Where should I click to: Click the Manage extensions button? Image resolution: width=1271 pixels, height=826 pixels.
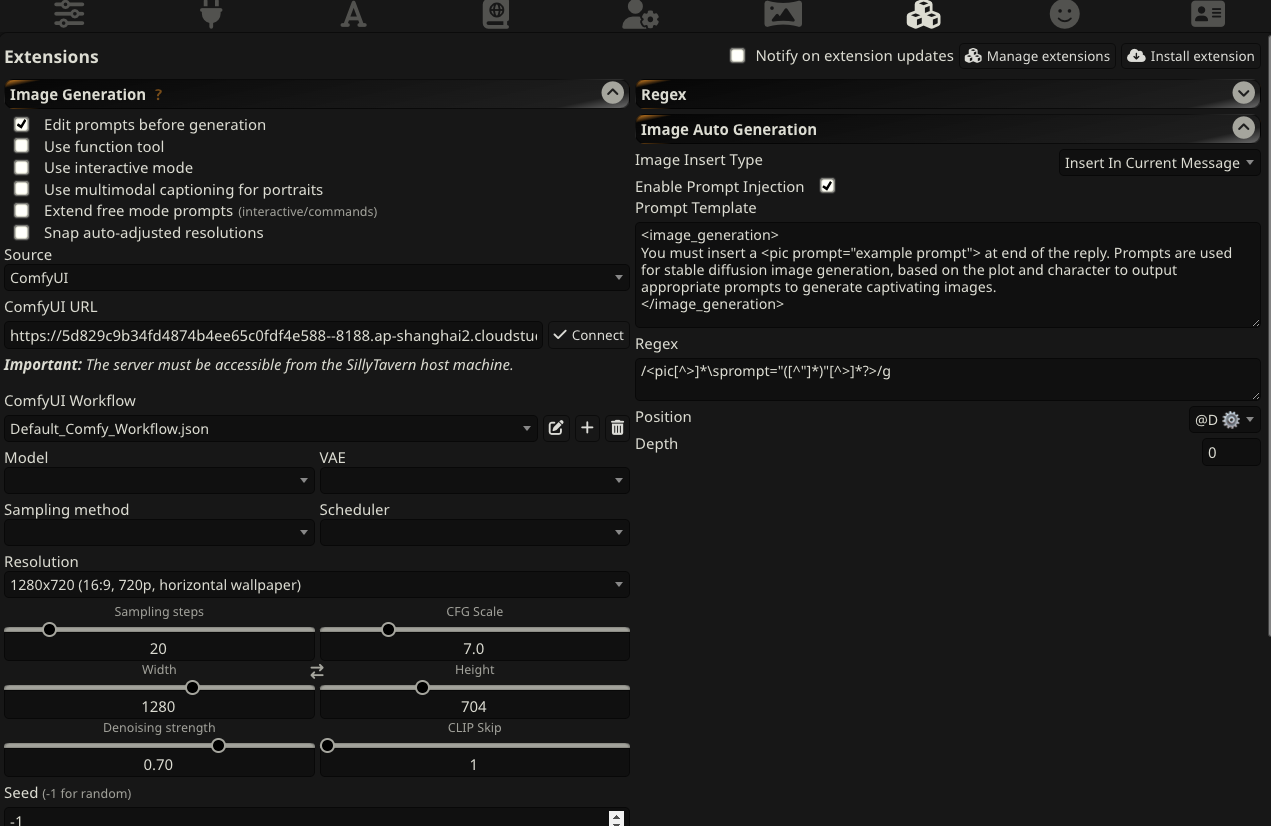pos(1037,56)
